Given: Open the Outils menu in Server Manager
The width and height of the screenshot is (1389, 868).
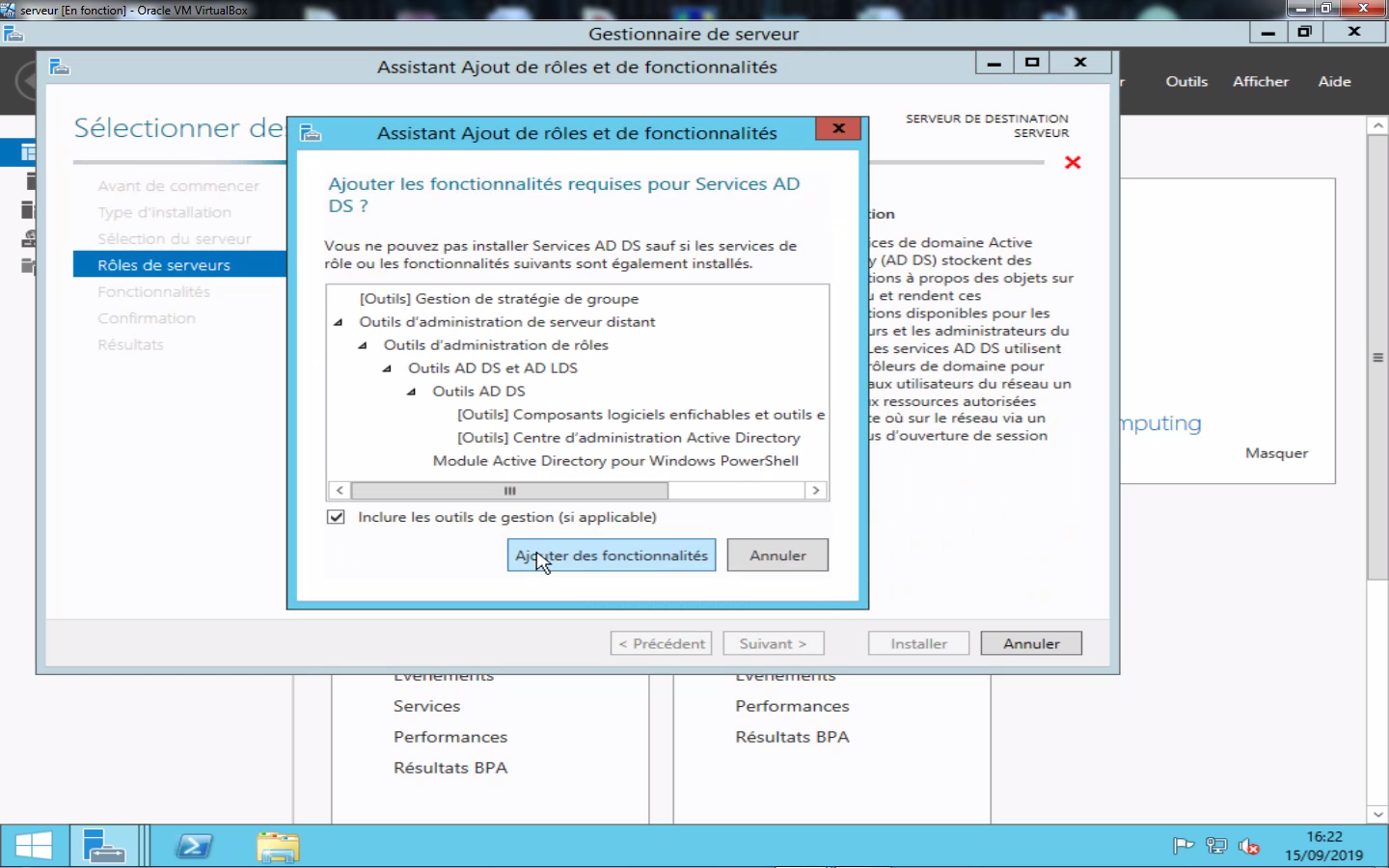Looking at the screenshot, I should coord(1186,81).
